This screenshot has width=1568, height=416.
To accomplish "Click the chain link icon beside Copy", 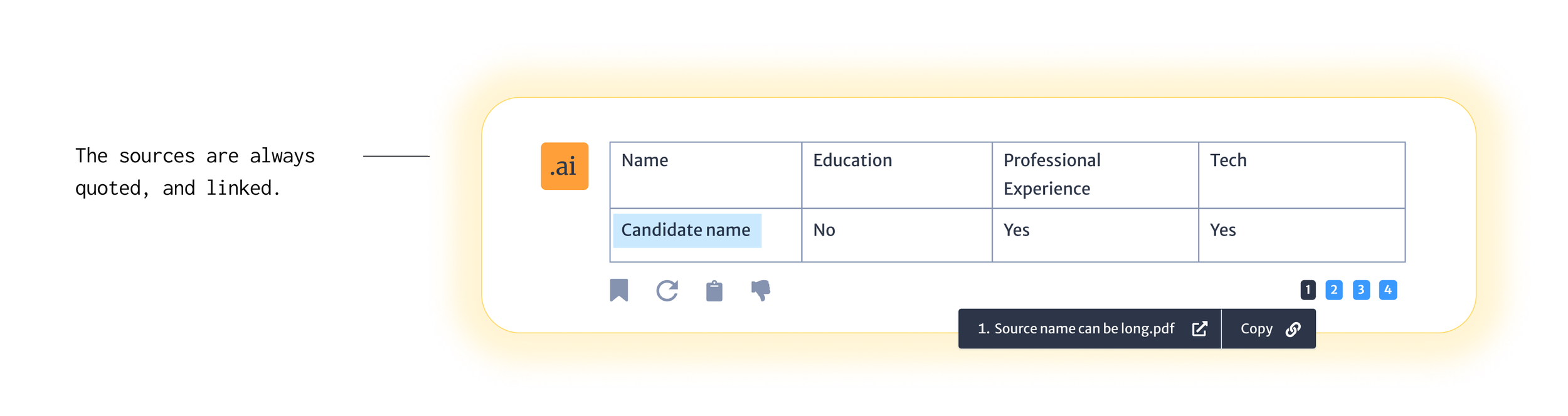I will (x=1293, y=330).
